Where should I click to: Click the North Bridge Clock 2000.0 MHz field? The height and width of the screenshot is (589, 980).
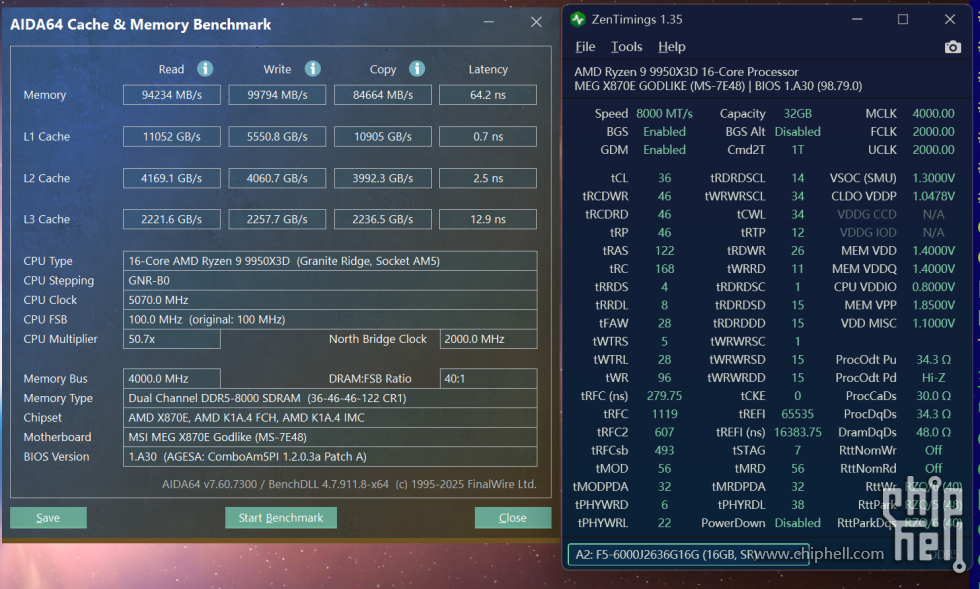(488, 339)
